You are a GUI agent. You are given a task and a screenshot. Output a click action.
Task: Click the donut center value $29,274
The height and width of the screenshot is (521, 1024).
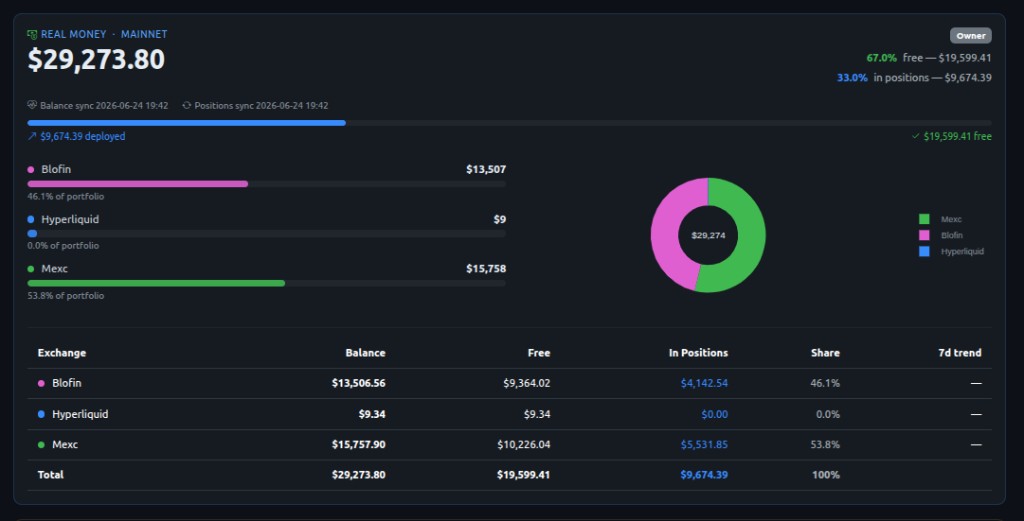tap(708, 236)
